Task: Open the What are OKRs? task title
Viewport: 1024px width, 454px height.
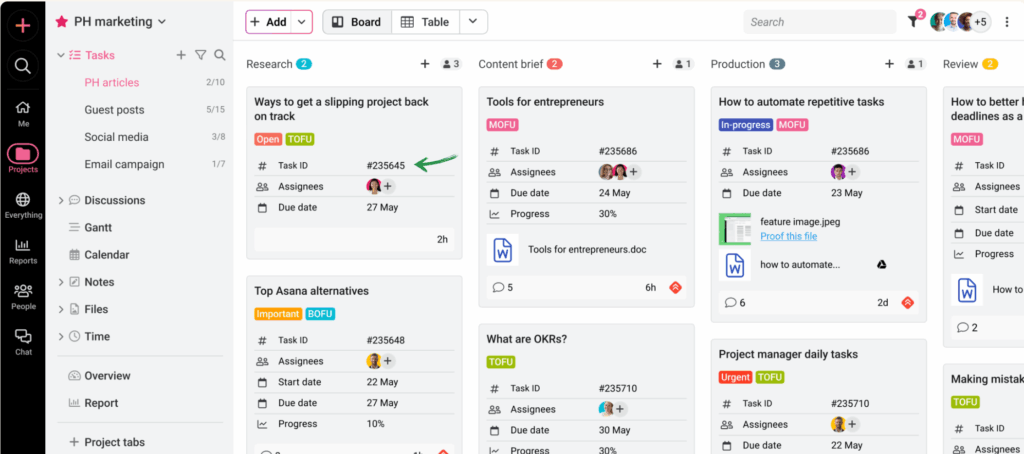Action: [526, 339]
